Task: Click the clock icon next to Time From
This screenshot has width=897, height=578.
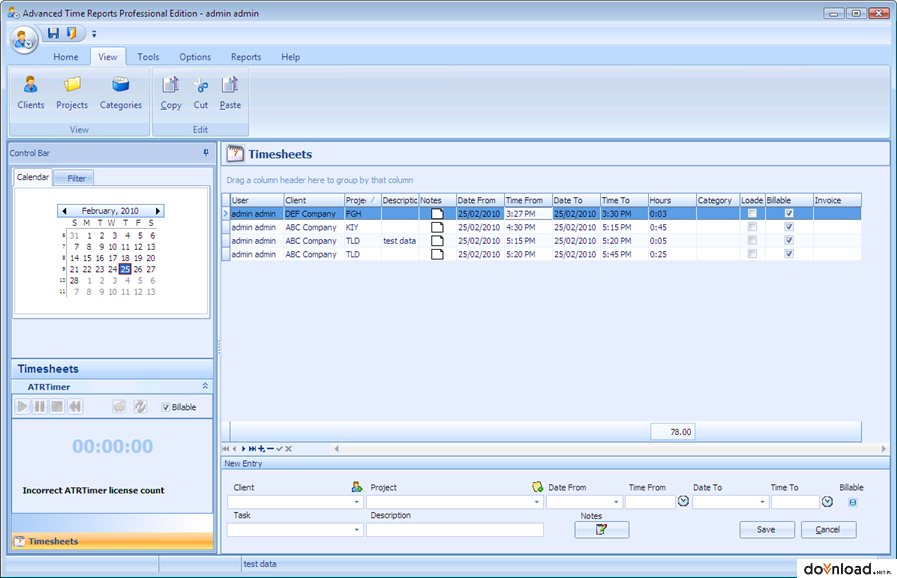Action: click(x=684, y=501)
